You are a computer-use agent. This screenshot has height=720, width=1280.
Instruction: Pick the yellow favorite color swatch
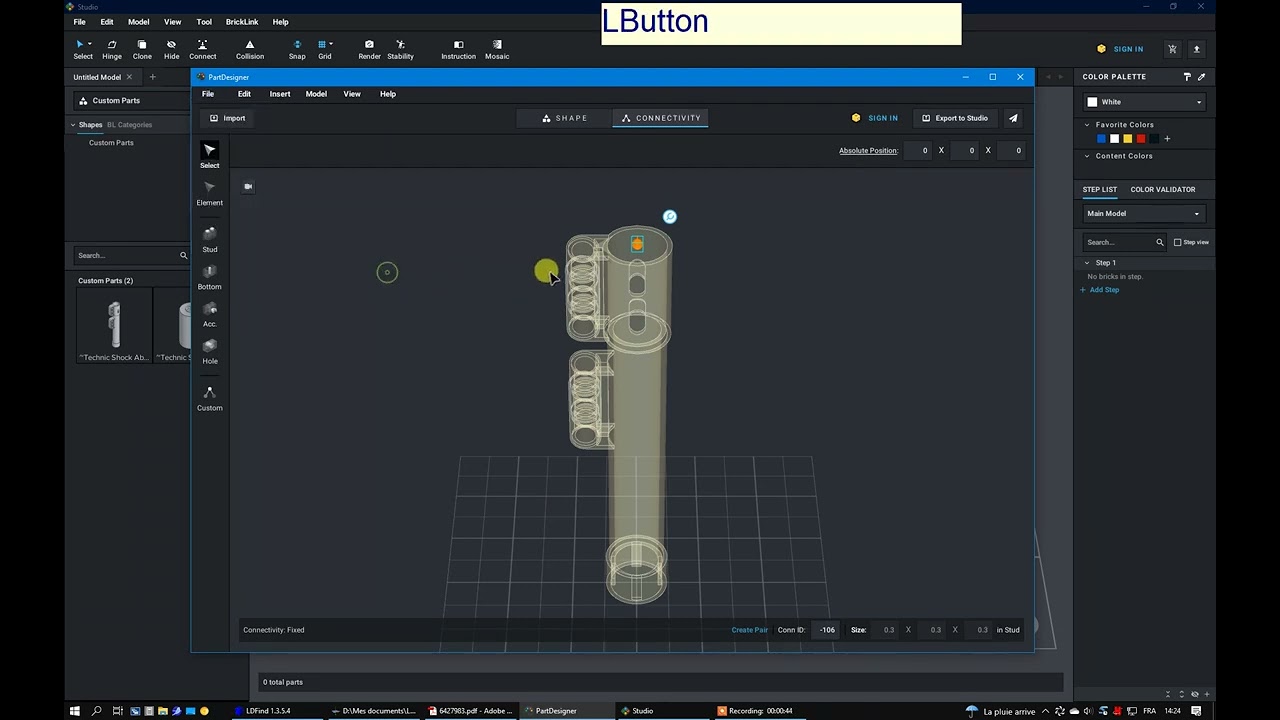click(x=1127, y=139)
